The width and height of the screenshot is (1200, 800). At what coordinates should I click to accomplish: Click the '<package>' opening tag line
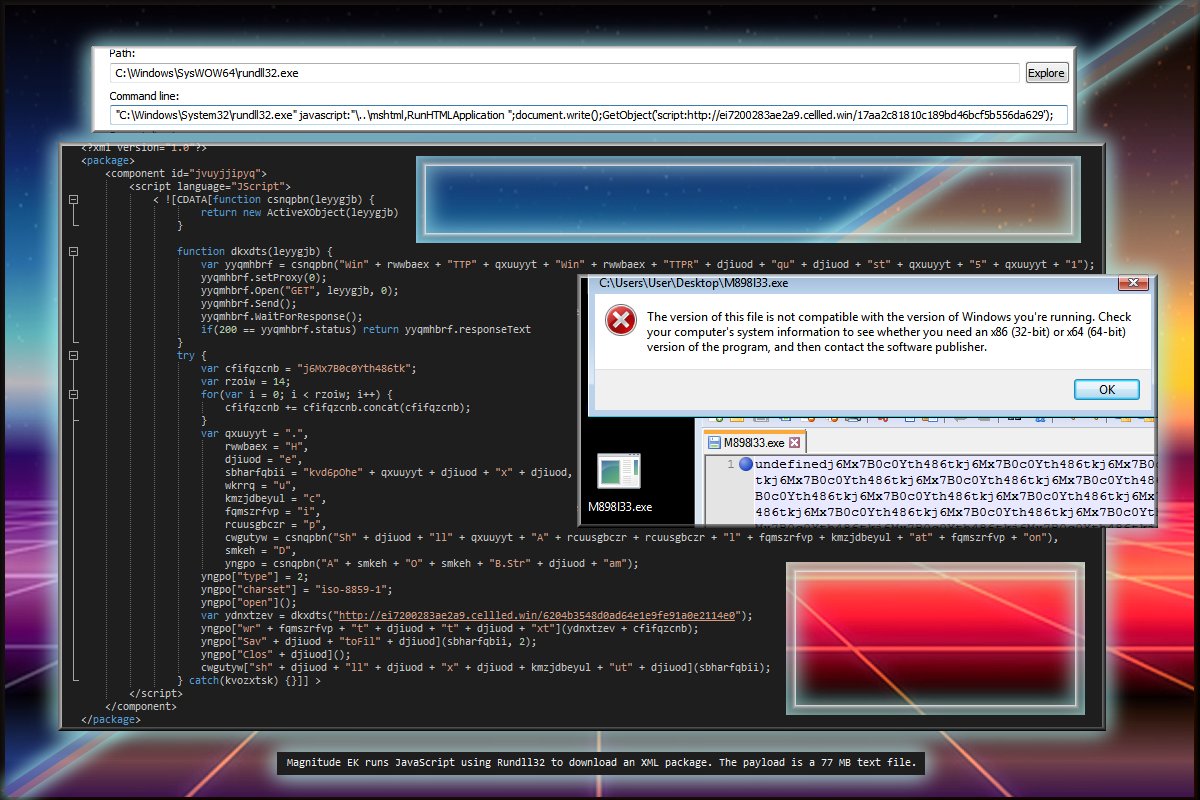click(108, 160)
